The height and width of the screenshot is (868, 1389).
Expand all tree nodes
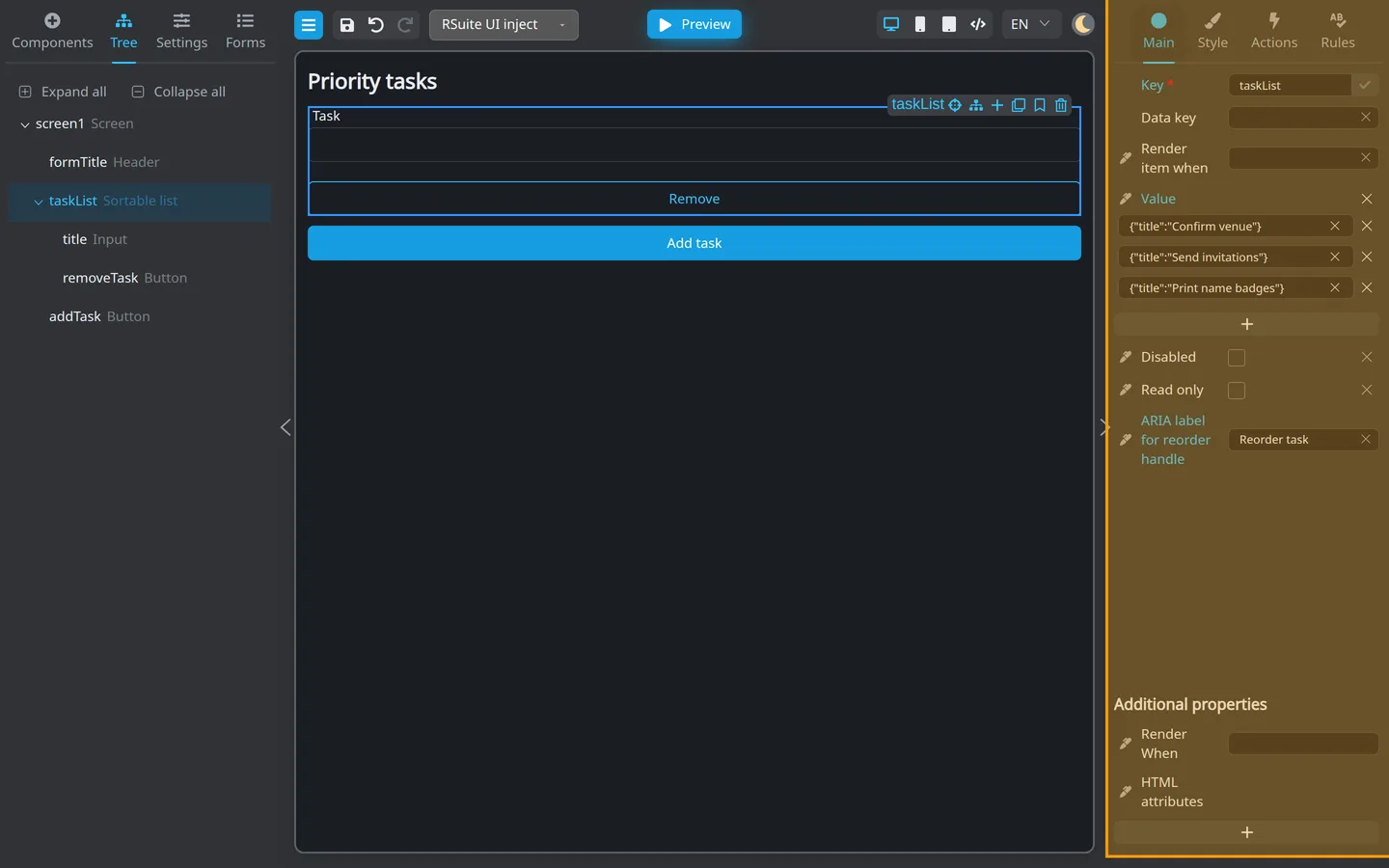tap(63, 92)
